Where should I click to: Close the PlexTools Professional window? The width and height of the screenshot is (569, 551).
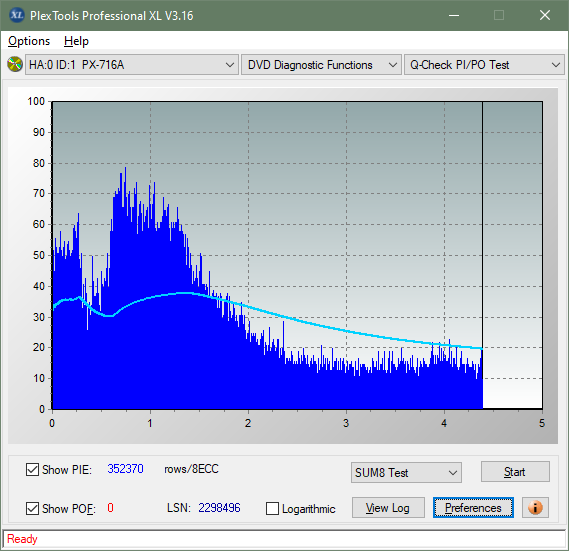pos(545,16)
